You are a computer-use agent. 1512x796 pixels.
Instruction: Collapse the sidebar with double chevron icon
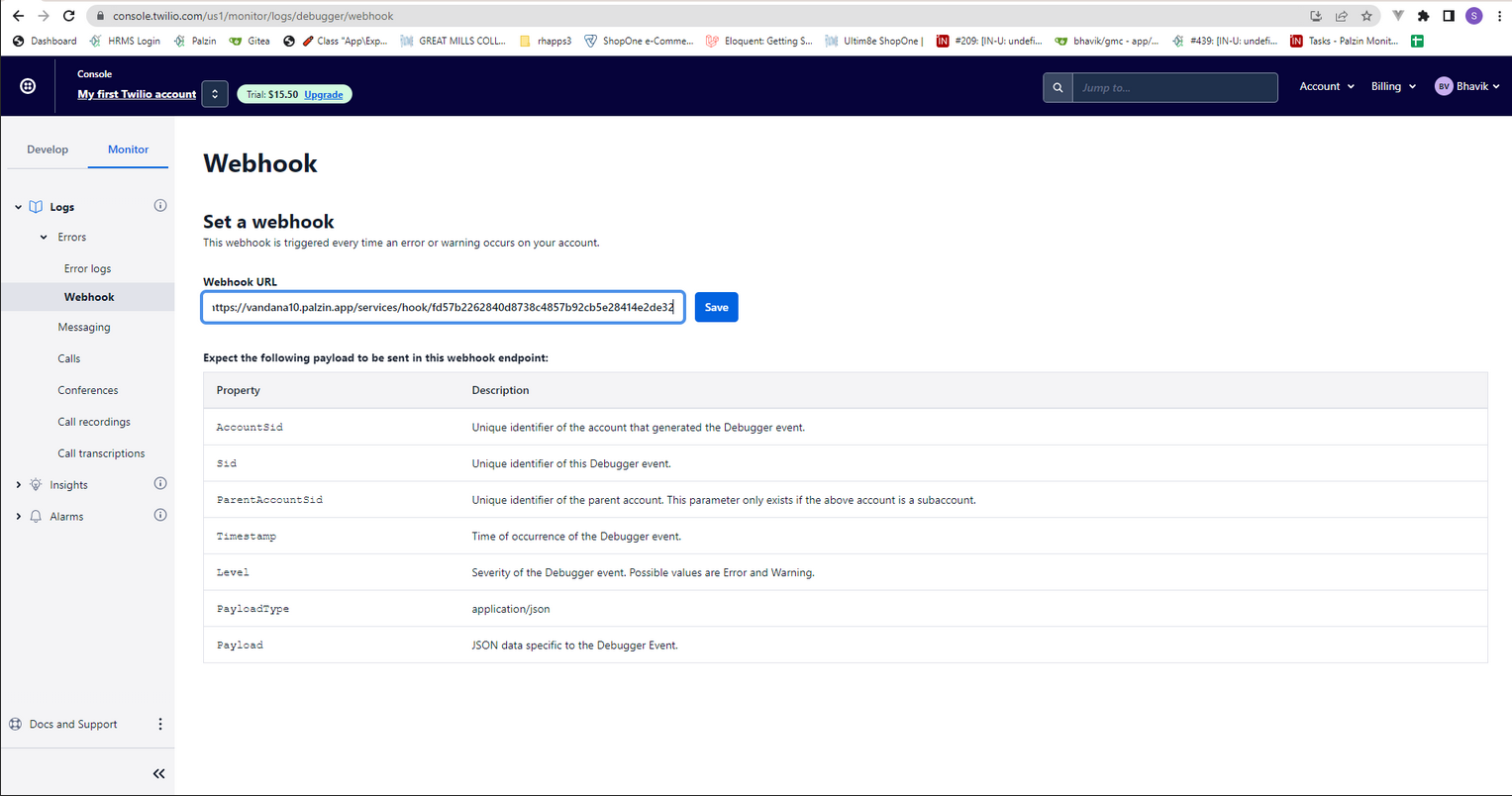click(x=158, y=773)
